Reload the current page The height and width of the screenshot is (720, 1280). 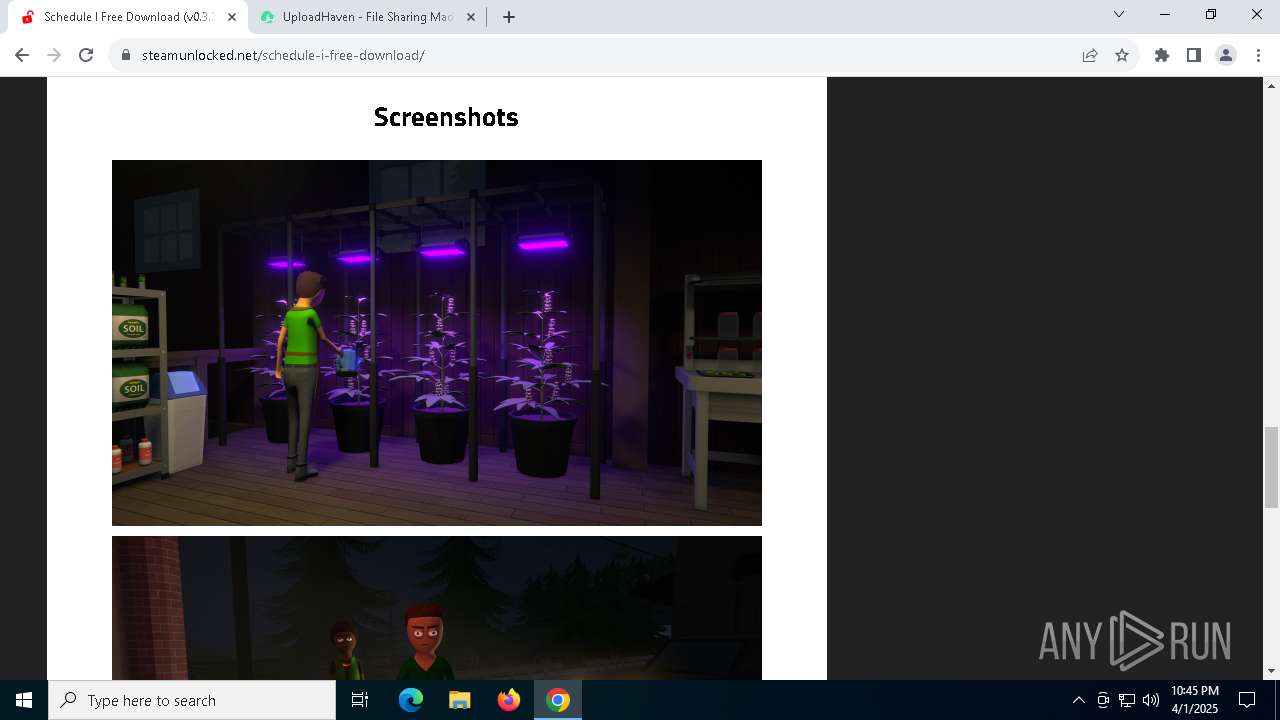86,55
